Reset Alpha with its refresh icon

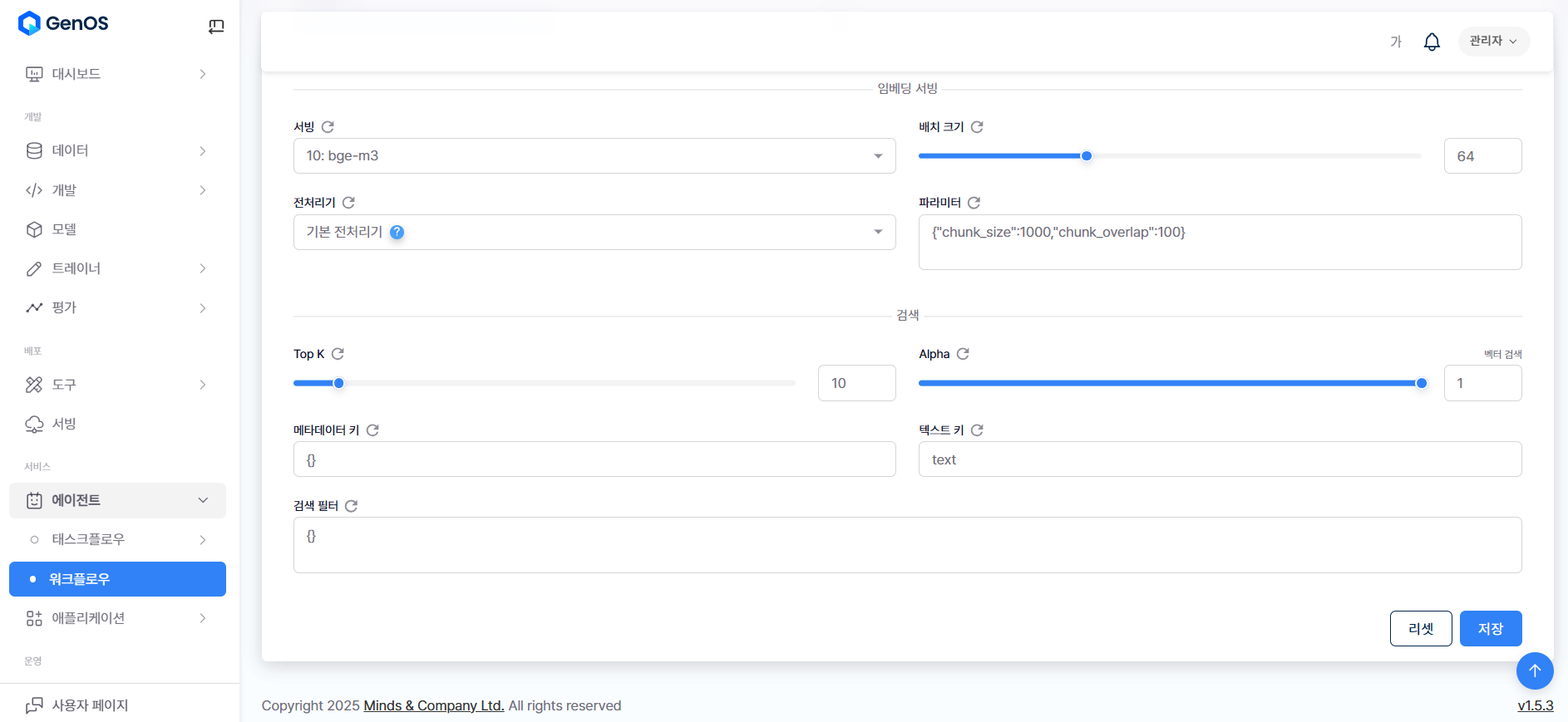pos(963,354)
